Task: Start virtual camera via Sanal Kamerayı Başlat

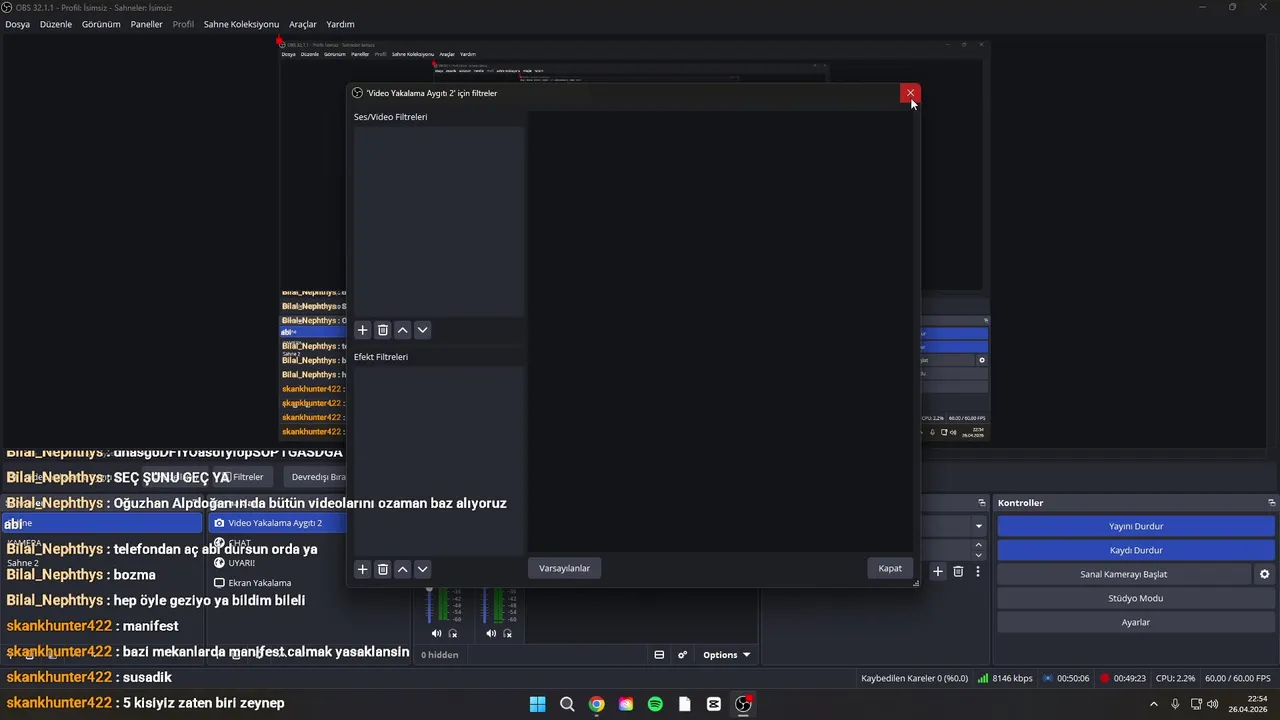Action: coord(1124,574)
